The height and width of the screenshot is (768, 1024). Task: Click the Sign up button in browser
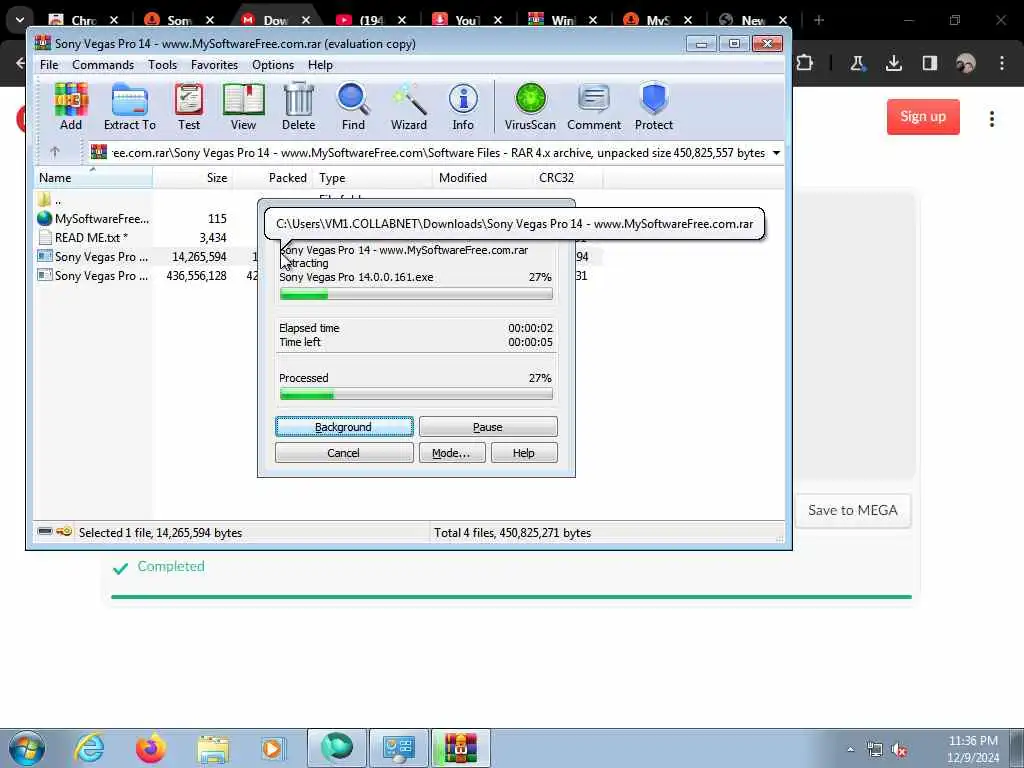923,117
